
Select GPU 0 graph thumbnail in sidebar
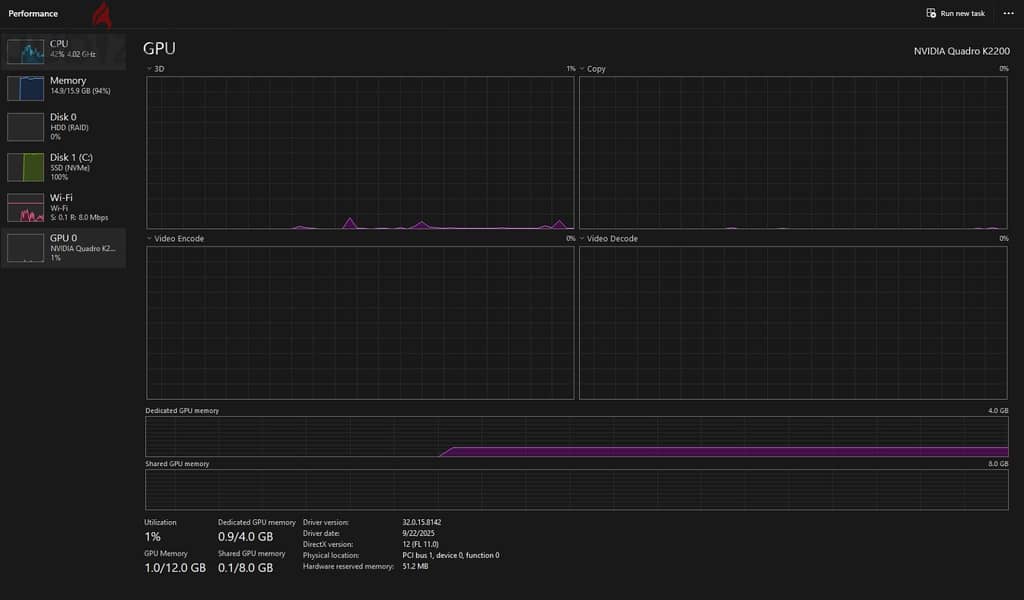pos(25,248)
